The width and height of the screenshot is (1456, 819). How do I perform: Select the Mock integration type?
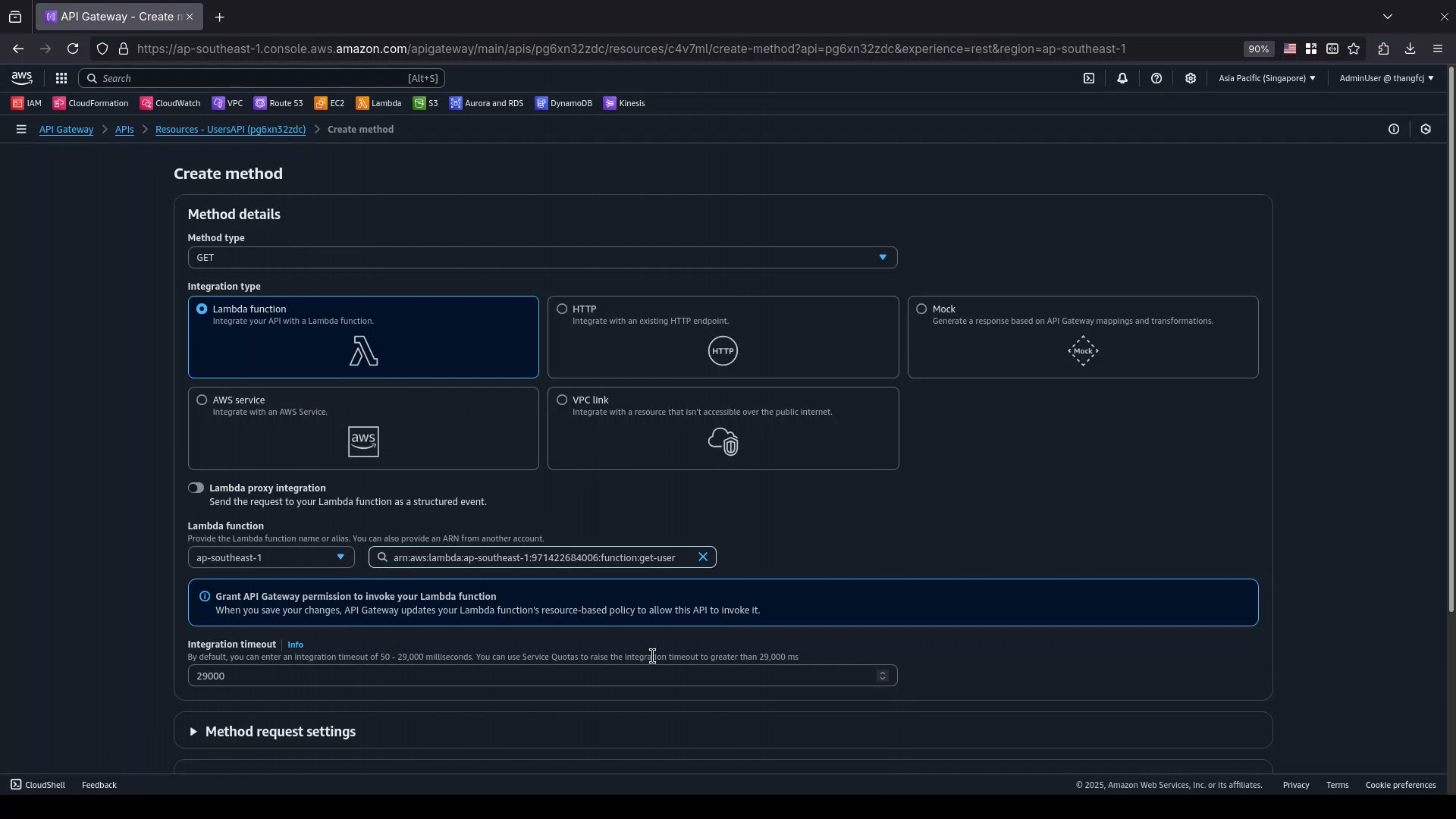(x=1083, y=337)
